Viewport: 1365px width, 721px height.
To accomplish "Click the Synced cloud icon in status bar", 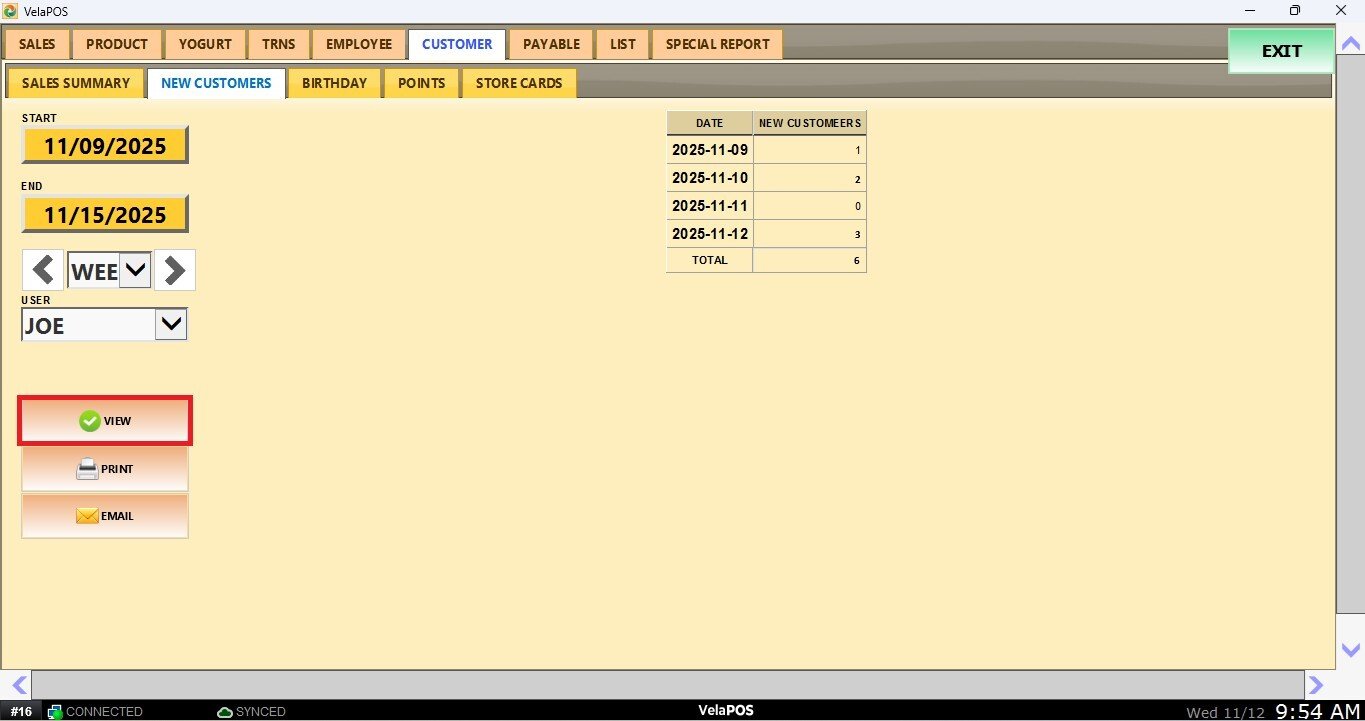I will [x=225, y=712].
